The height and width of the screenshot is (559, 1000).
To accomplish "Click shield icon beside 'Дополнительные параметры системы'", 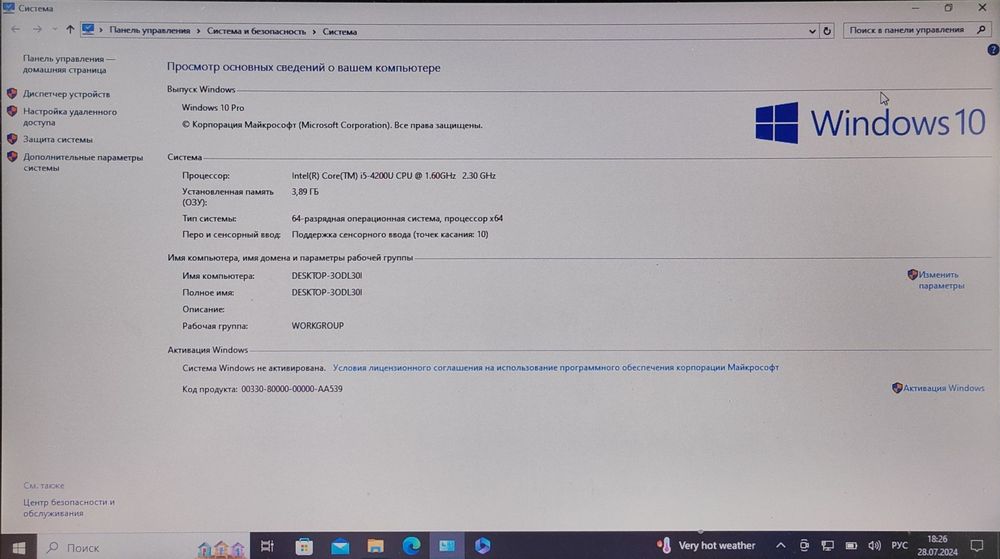I will pyautogui.click(x=12, y=156).
